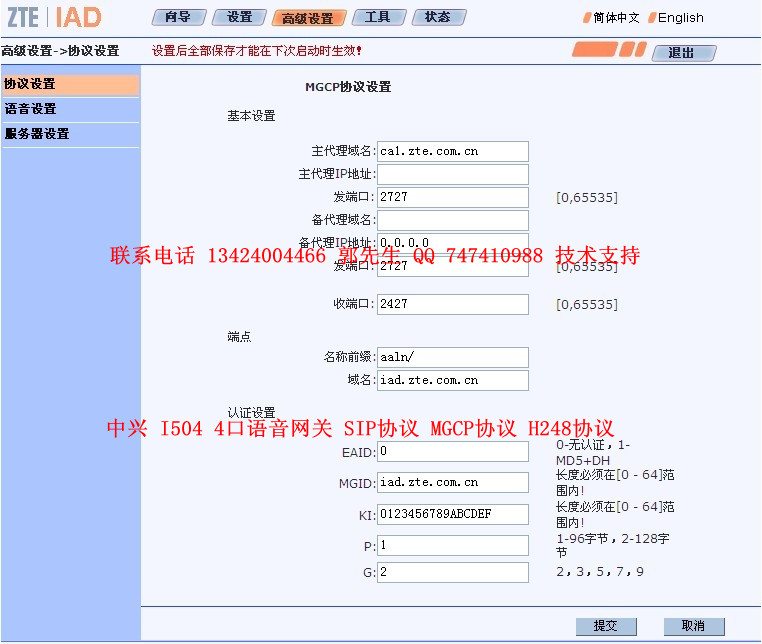Open the 状态 status tab

click(439, 17)
